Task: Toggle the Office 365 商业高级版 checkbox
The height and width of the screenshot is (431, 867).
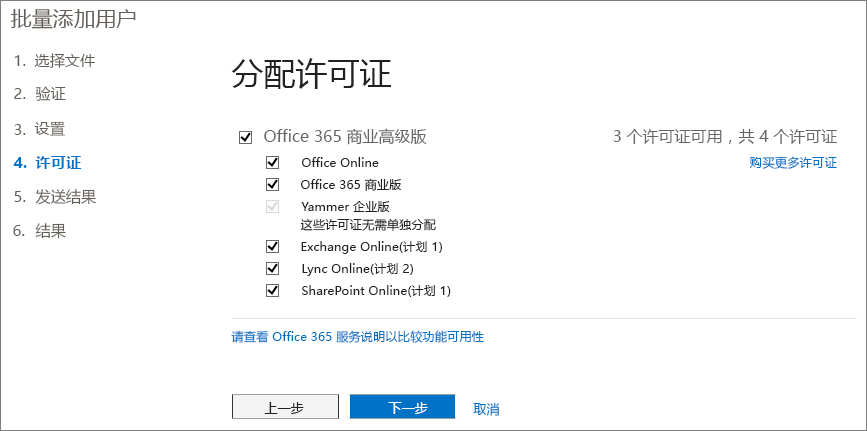Action: [x=246, y=137]
